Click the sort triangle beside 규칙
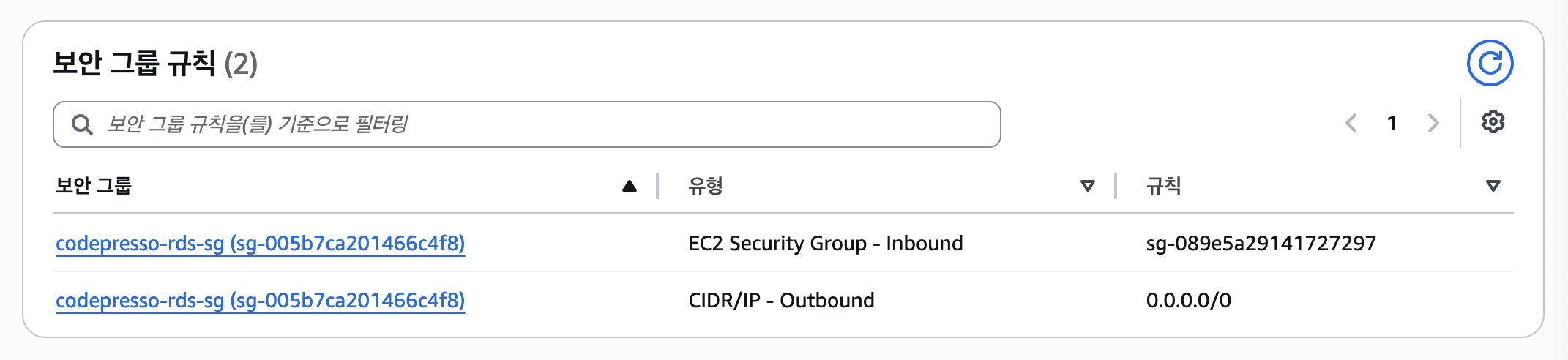1568x360 pixels. coord(1493,186)
